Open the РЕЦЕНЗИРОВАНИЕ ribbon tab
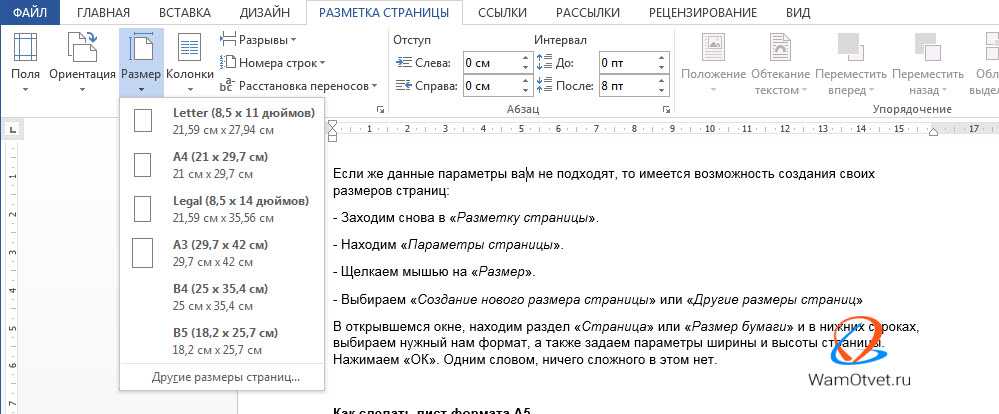999x414 pixels. 704,12
